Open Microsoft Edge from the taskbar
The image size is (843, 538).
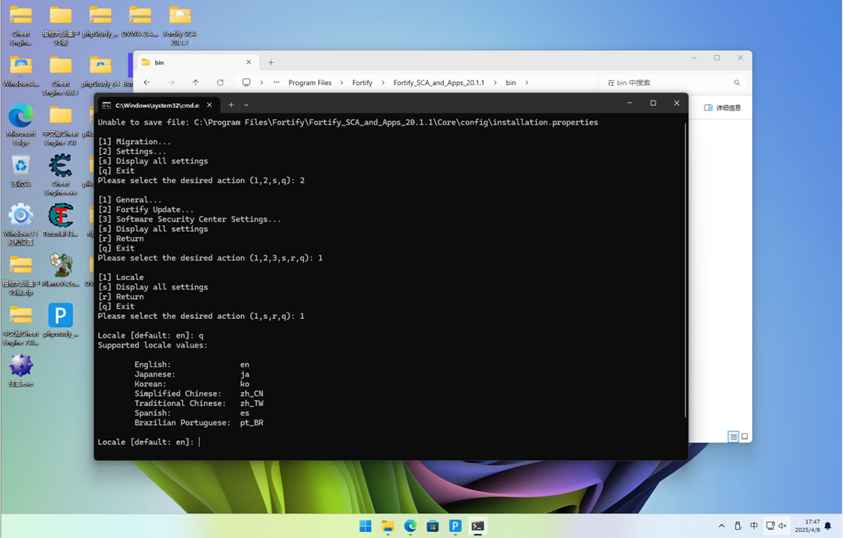pyautogui.click(x=410, y=526)
